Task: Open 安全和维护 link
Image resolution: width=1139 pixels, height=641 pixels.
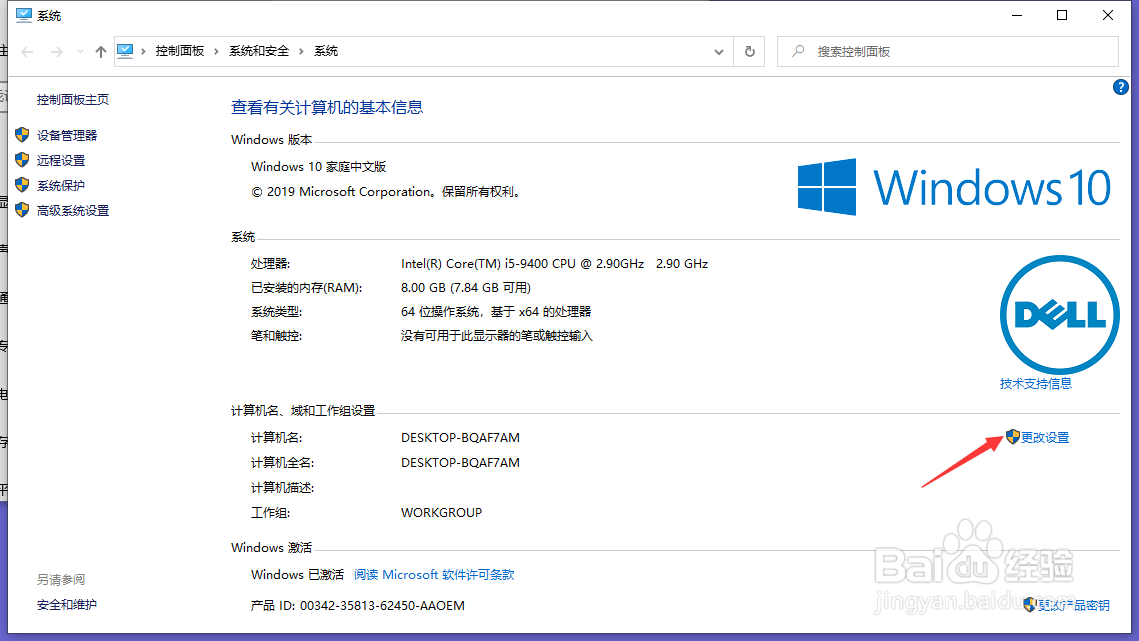Action: click(x=67, y=605)
